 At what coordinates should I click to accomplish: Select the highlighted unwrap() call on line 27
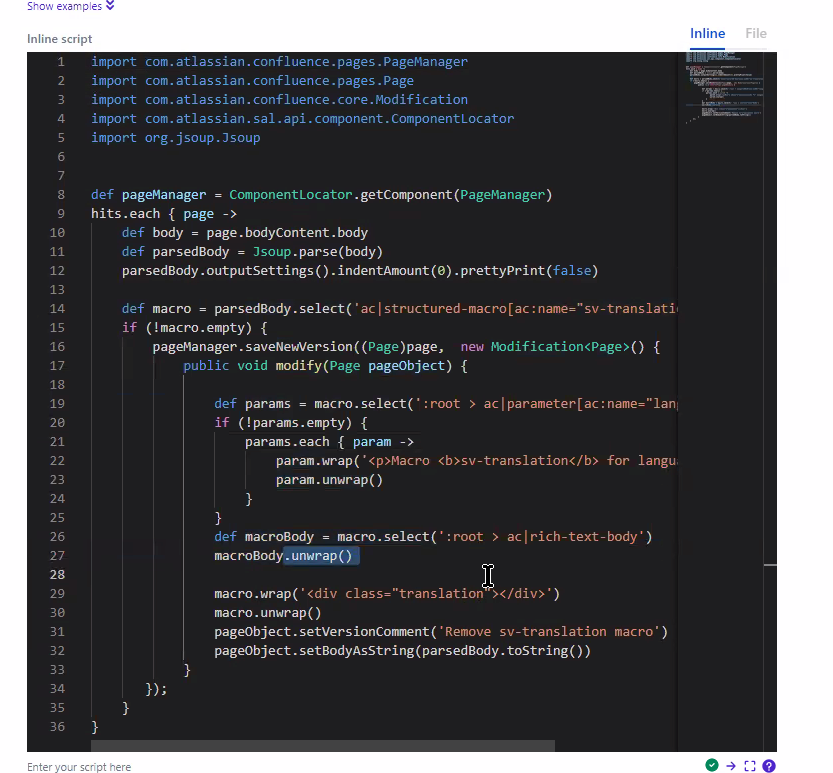coord(321,555)
